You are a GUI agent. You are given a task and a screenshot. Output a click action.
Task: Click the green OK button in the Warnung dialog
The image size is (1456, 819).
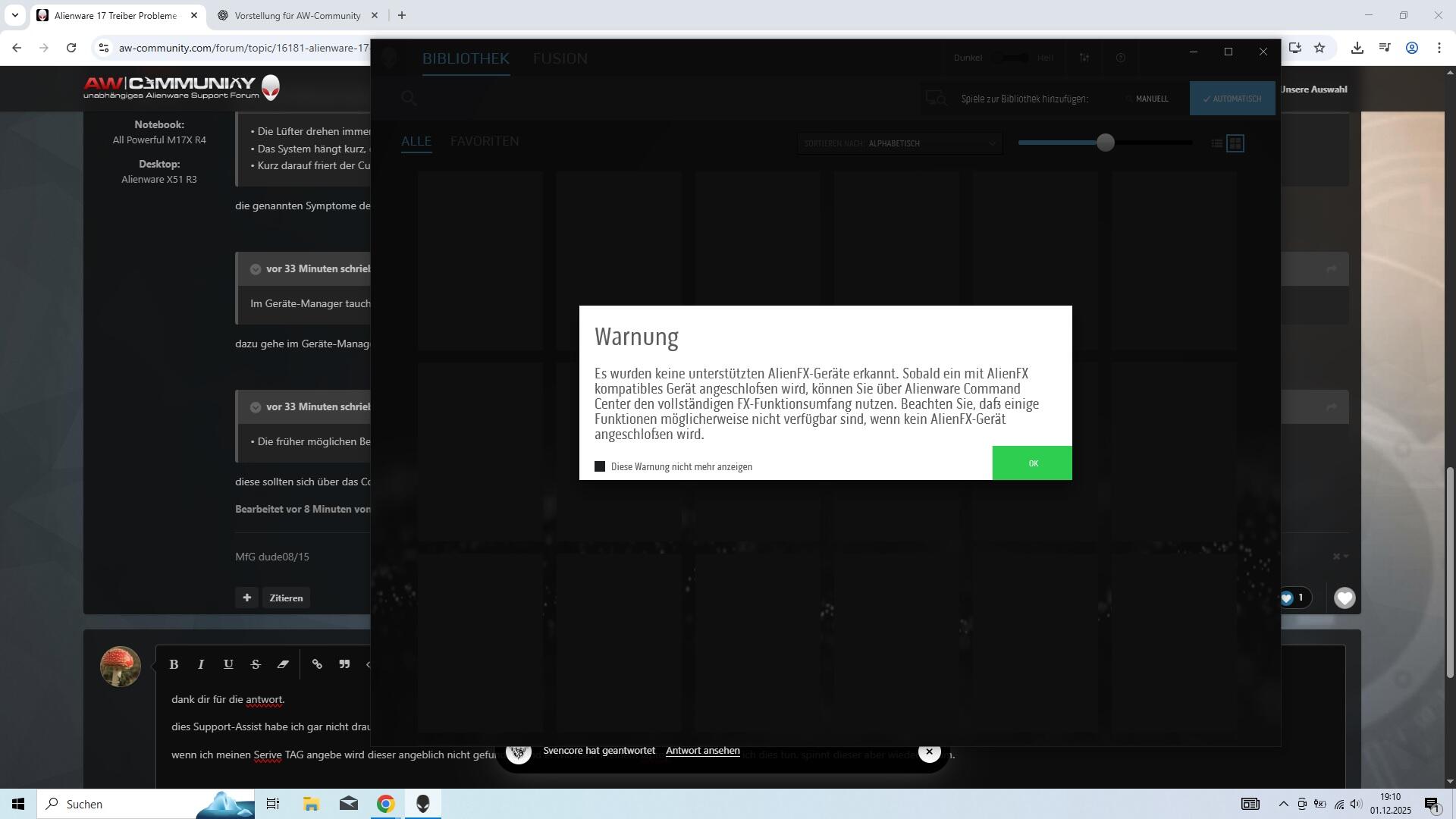click(x=1031, y=463)
